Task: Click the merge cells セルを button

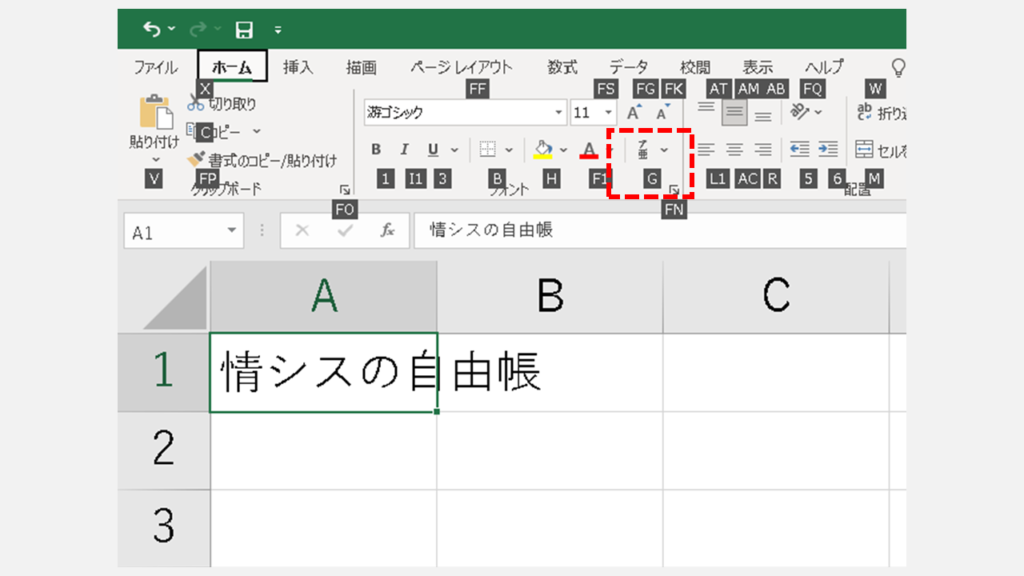Action: pos(880,150)
